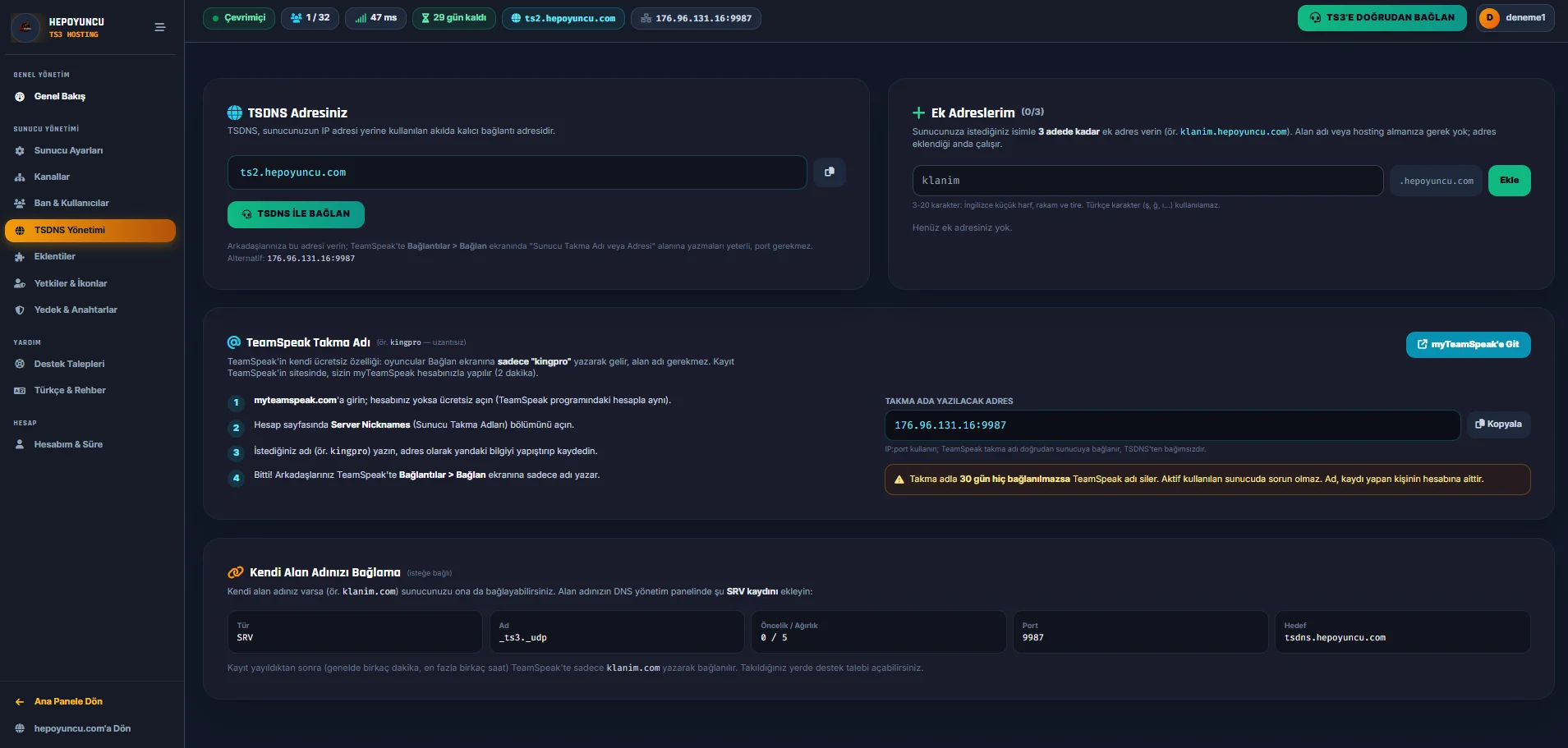Click the ts2.hepoyuncu.com chip in top bar
Viewport: 1568px width, 748px height.
[x=563, y=18]
